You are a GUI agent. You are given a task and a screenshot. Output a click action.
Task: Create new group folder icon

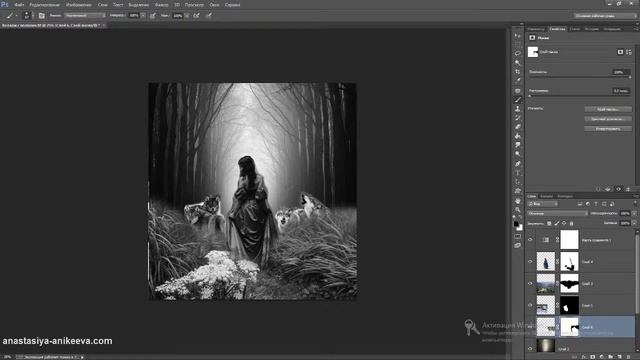tap(611, 356)
